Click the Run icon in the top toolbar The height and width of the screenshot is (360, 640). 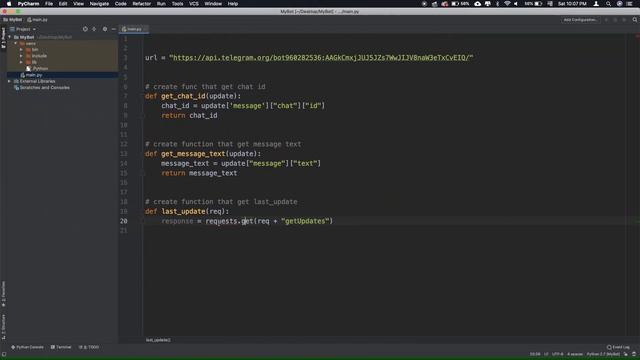pyautogui.click(x=606, y=20)
